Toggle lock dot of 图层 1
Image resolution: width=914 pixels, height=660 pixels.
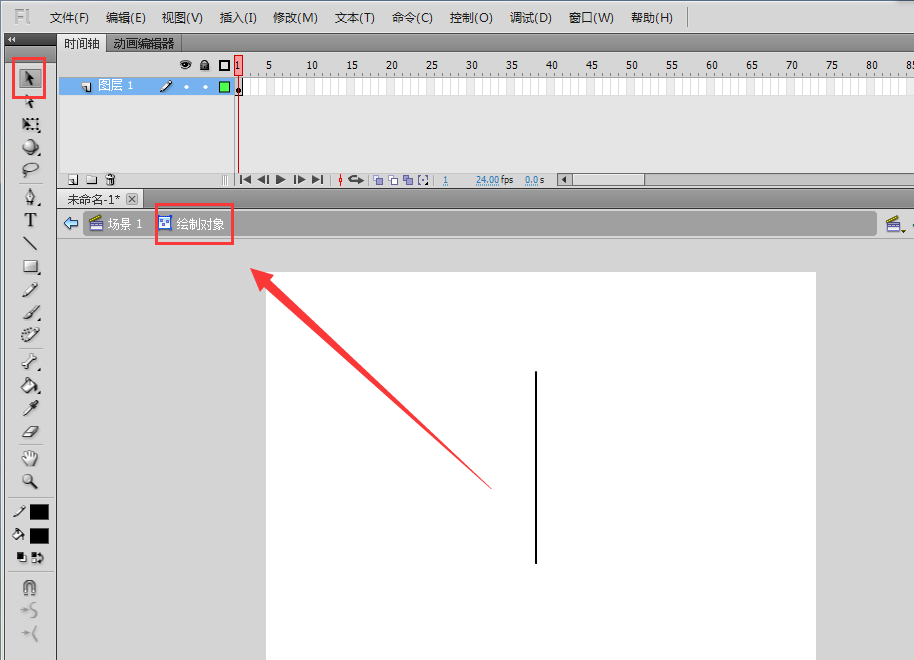coord(205,87)
